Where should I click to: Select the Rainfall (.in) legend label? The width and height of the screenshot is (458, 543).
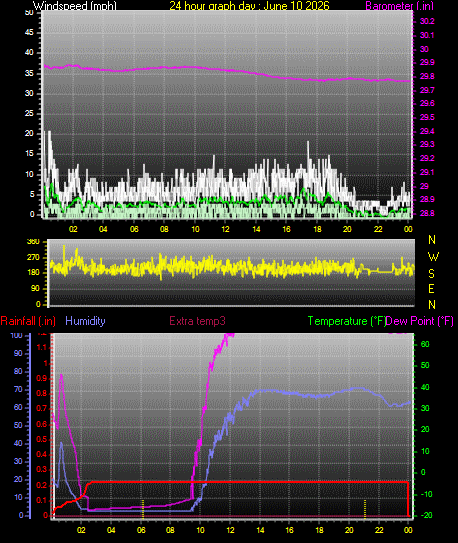pos(28,321)
